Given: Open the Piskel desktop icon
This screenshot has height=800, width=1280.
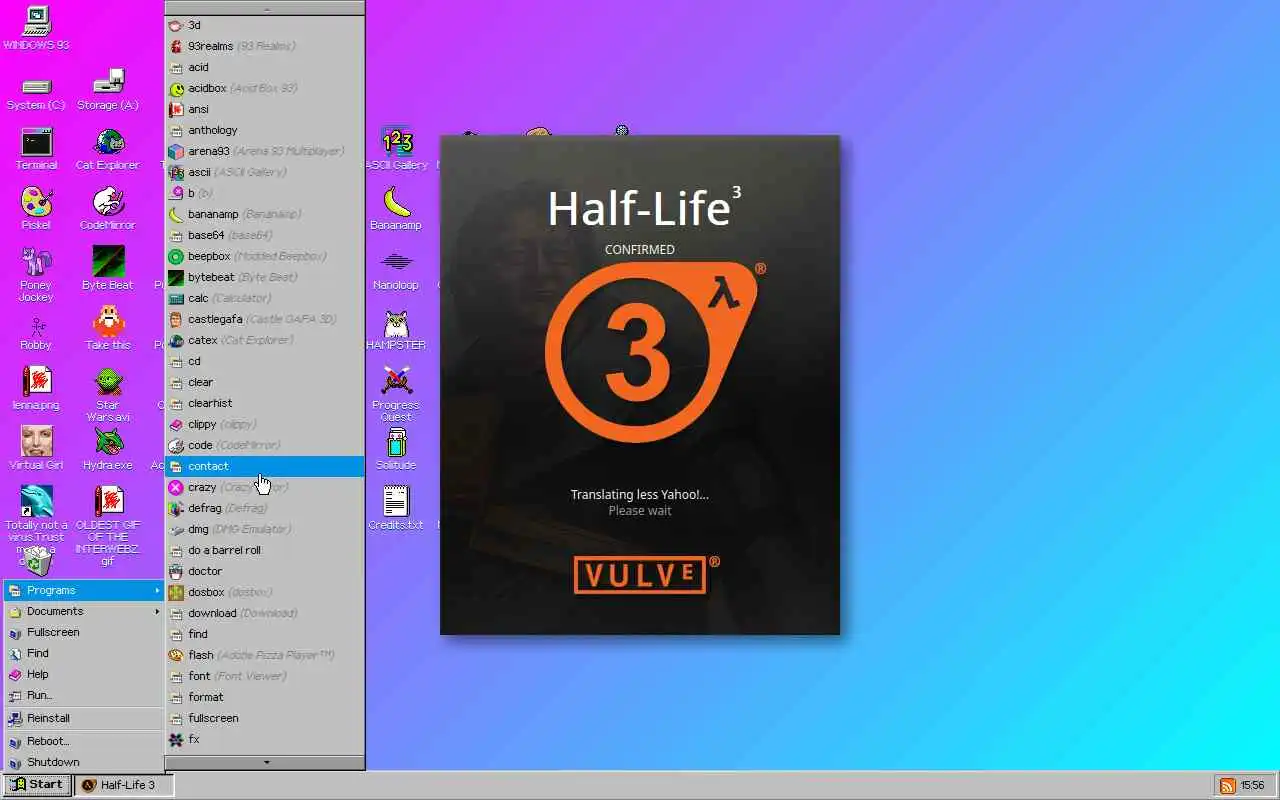Looking at the screenshot, I should click(x=36, y=209).
